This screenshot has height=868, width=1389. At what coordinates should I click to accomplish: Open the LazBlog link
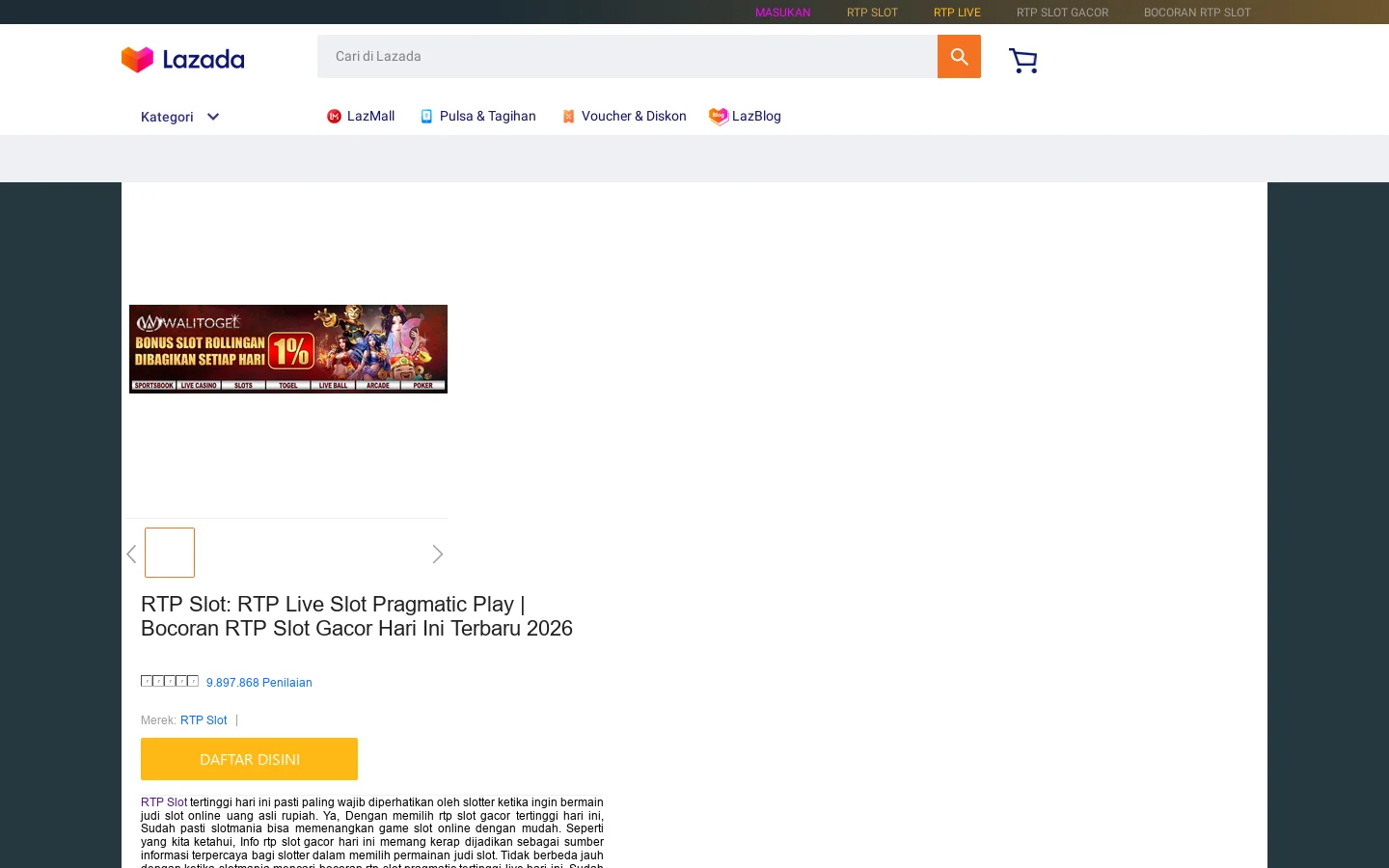point(756,116)
